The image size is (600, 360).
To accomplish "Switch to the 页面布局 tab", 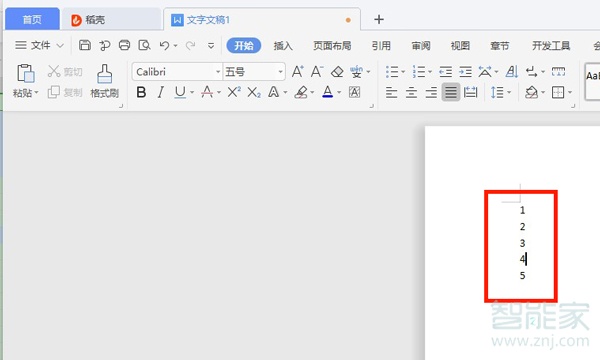I will click(x=332, y=46).
